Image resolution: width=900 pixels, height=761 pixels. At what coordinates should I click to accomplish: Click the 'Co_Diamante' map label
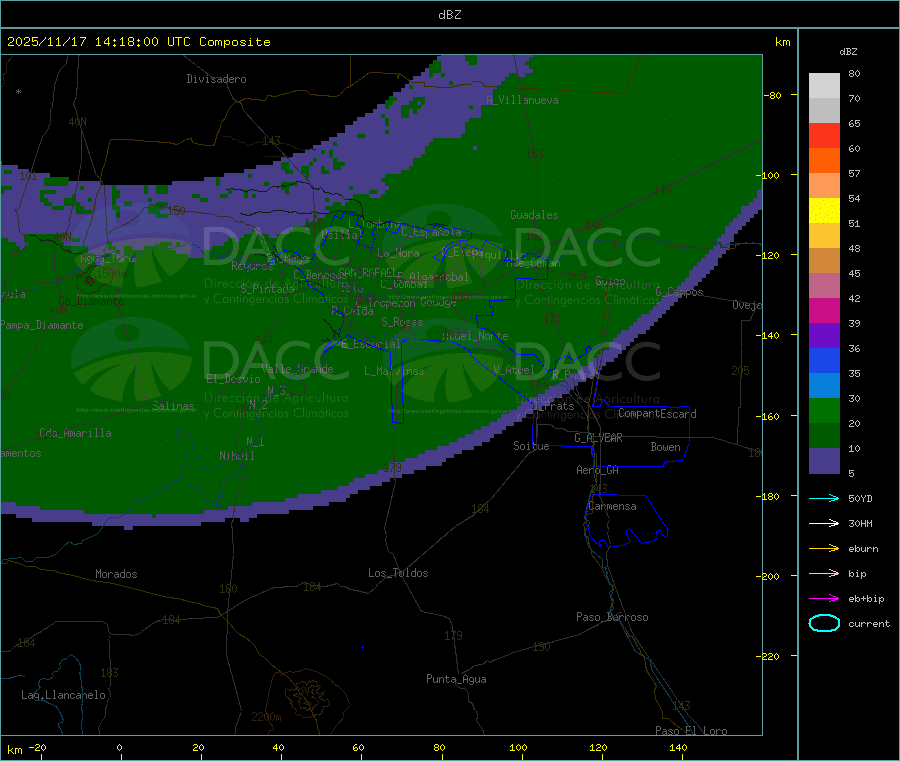pyautogui.click(x=91, y=301)
